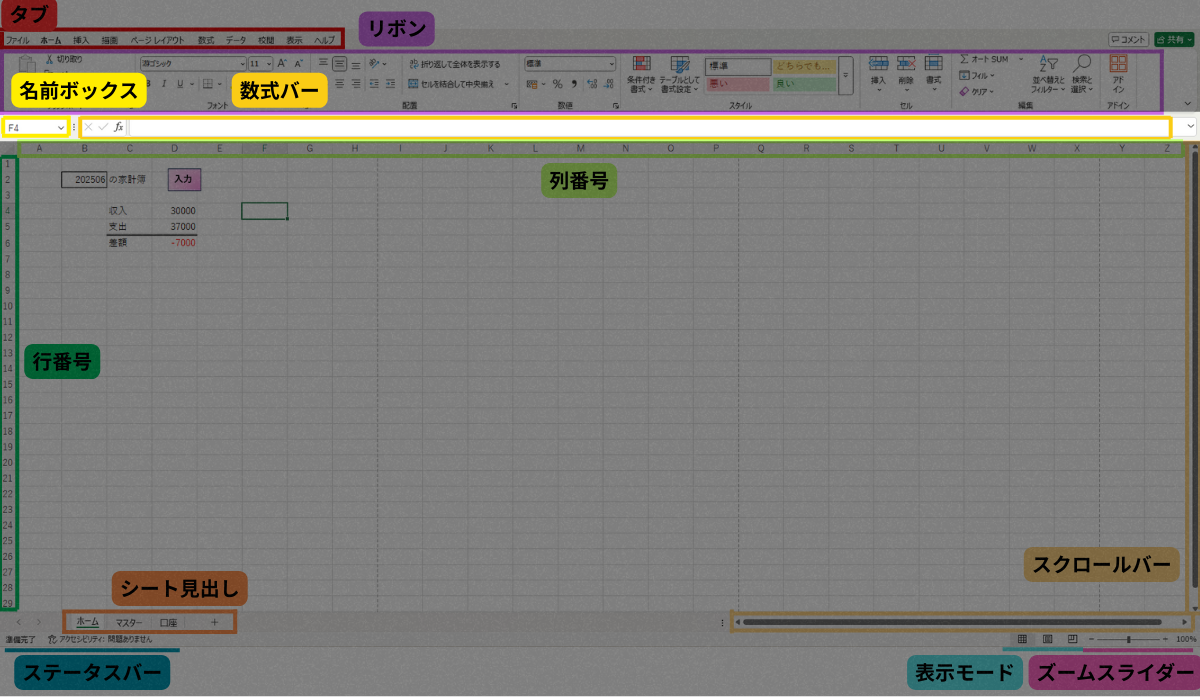Open the 数式 (Formulas) ribbon tab
This screenshot has height=700, width=1200.
click(205, 40)
